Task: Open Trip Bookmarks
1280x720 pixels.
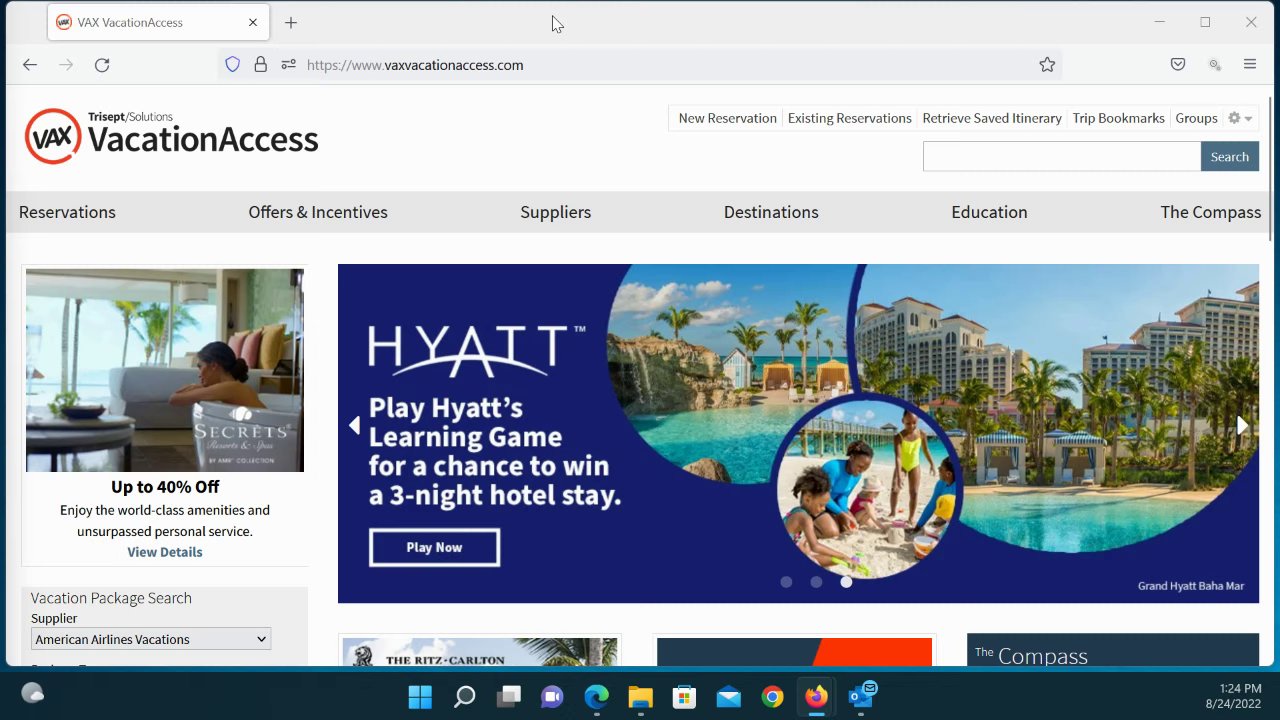Action: pyautogui.click(x=1118, y=118)
